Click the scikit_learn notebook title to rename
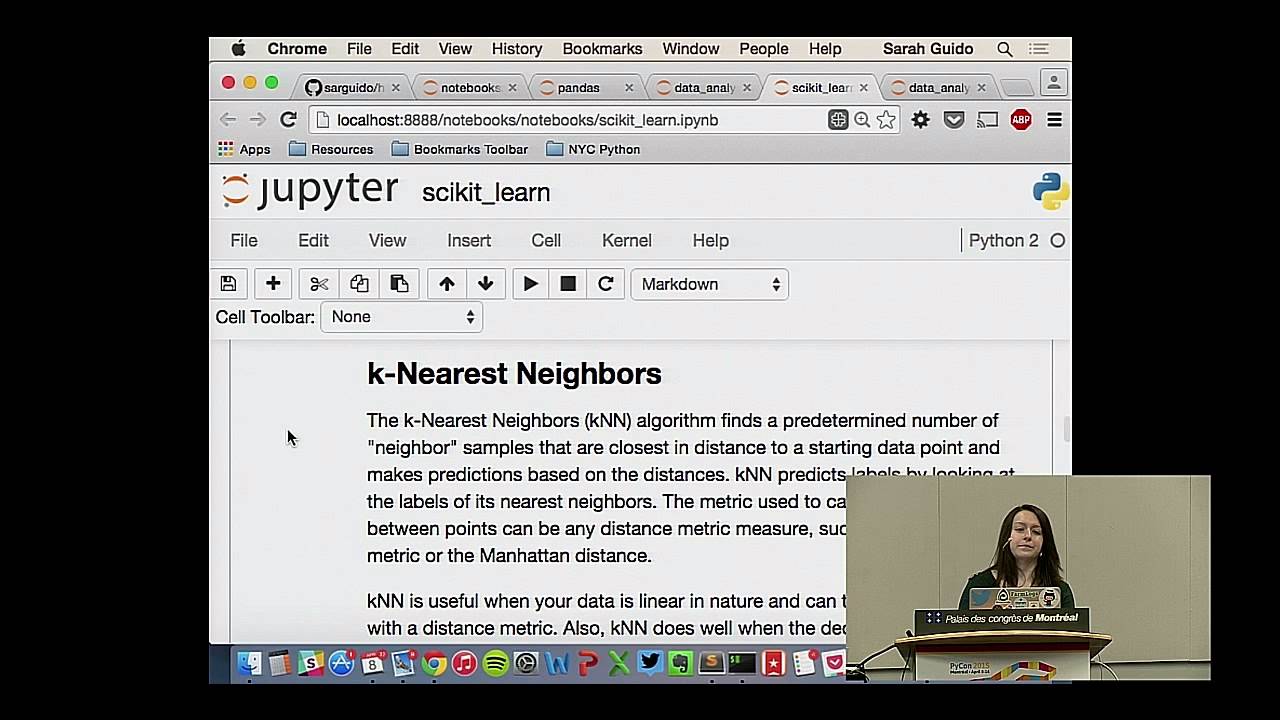The image size is (1280, 720). 486,193
